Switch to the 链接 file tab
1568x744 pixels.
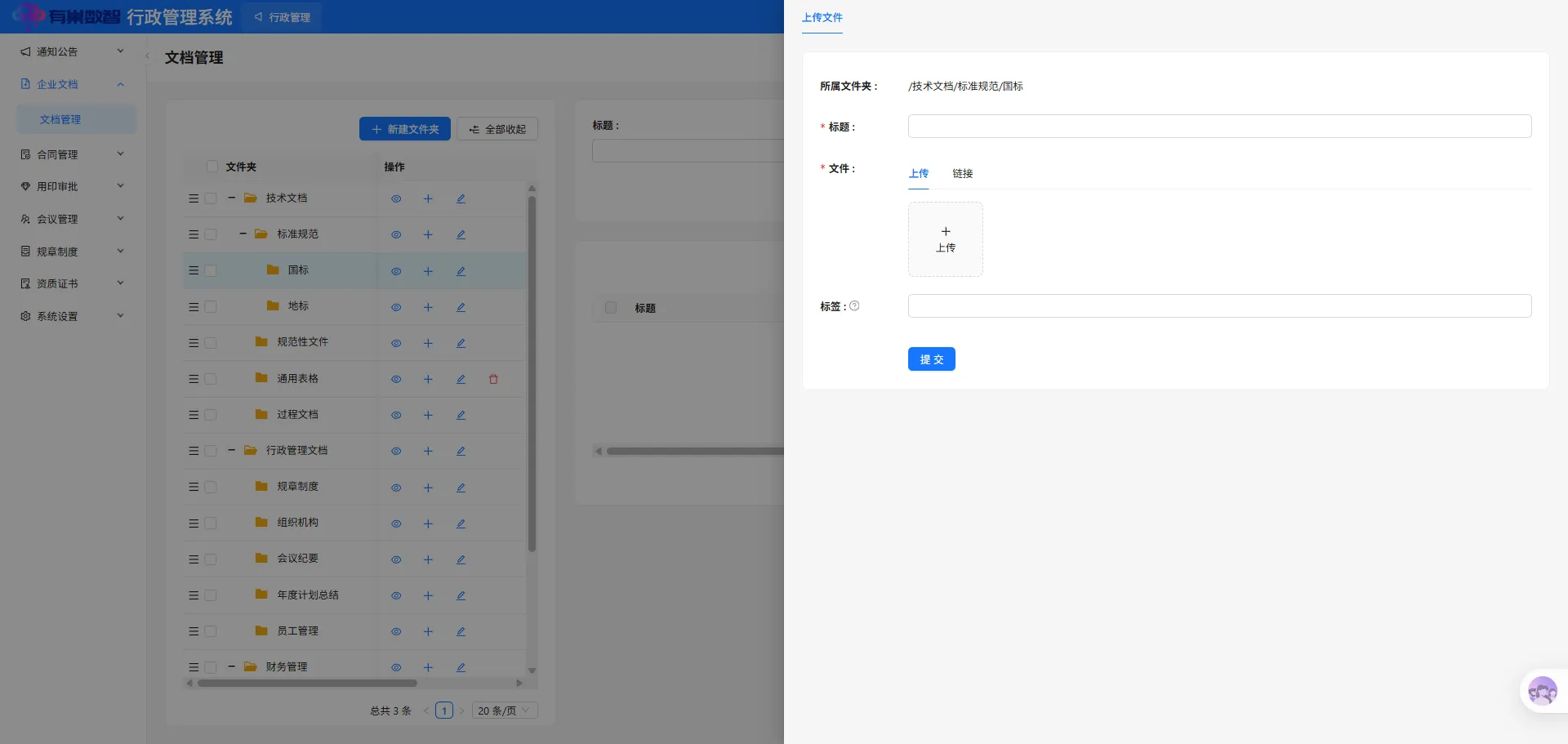click(x=963, y=173)
